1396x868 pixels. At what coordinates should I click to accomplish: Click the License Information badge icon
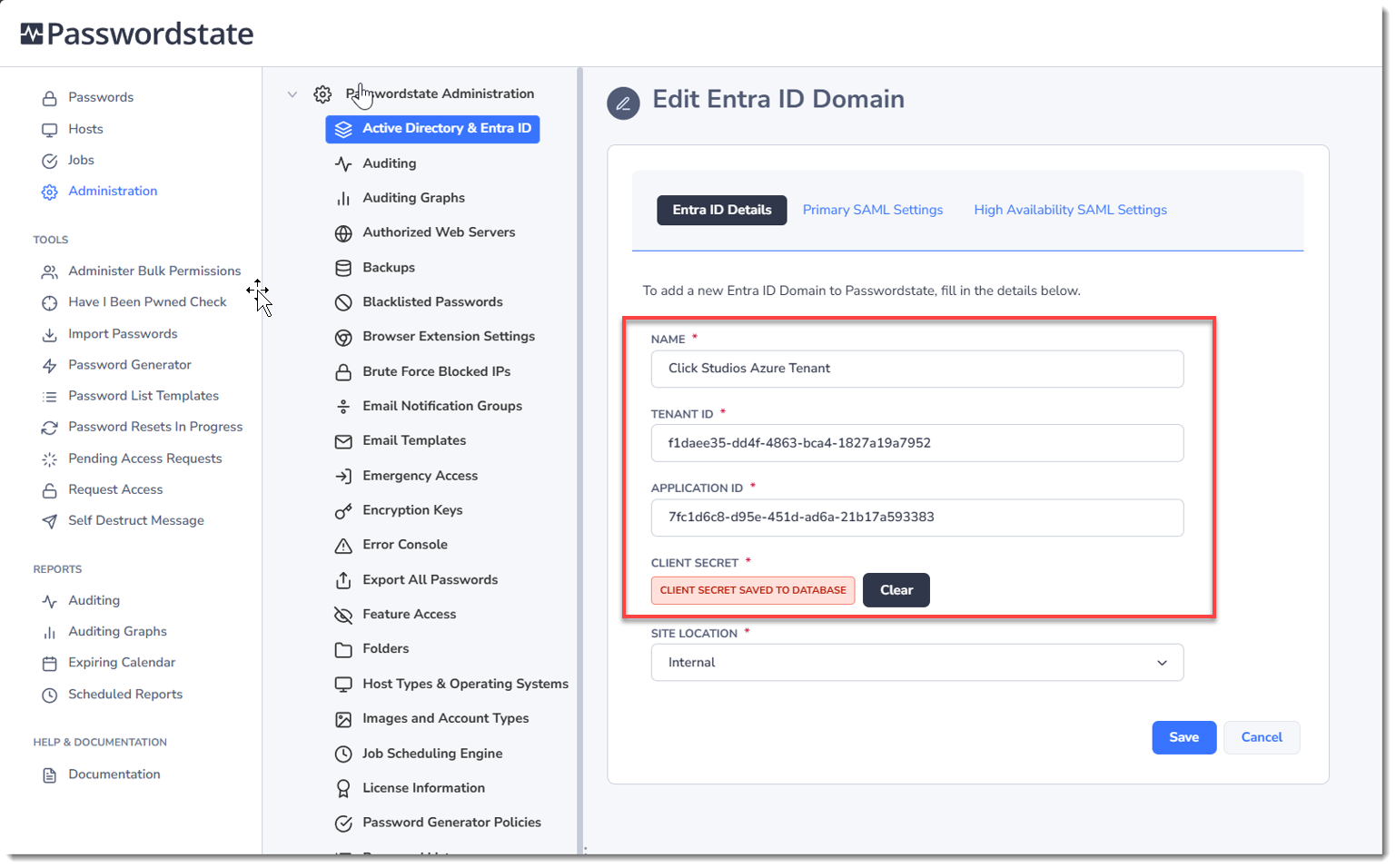click(343, 789)
